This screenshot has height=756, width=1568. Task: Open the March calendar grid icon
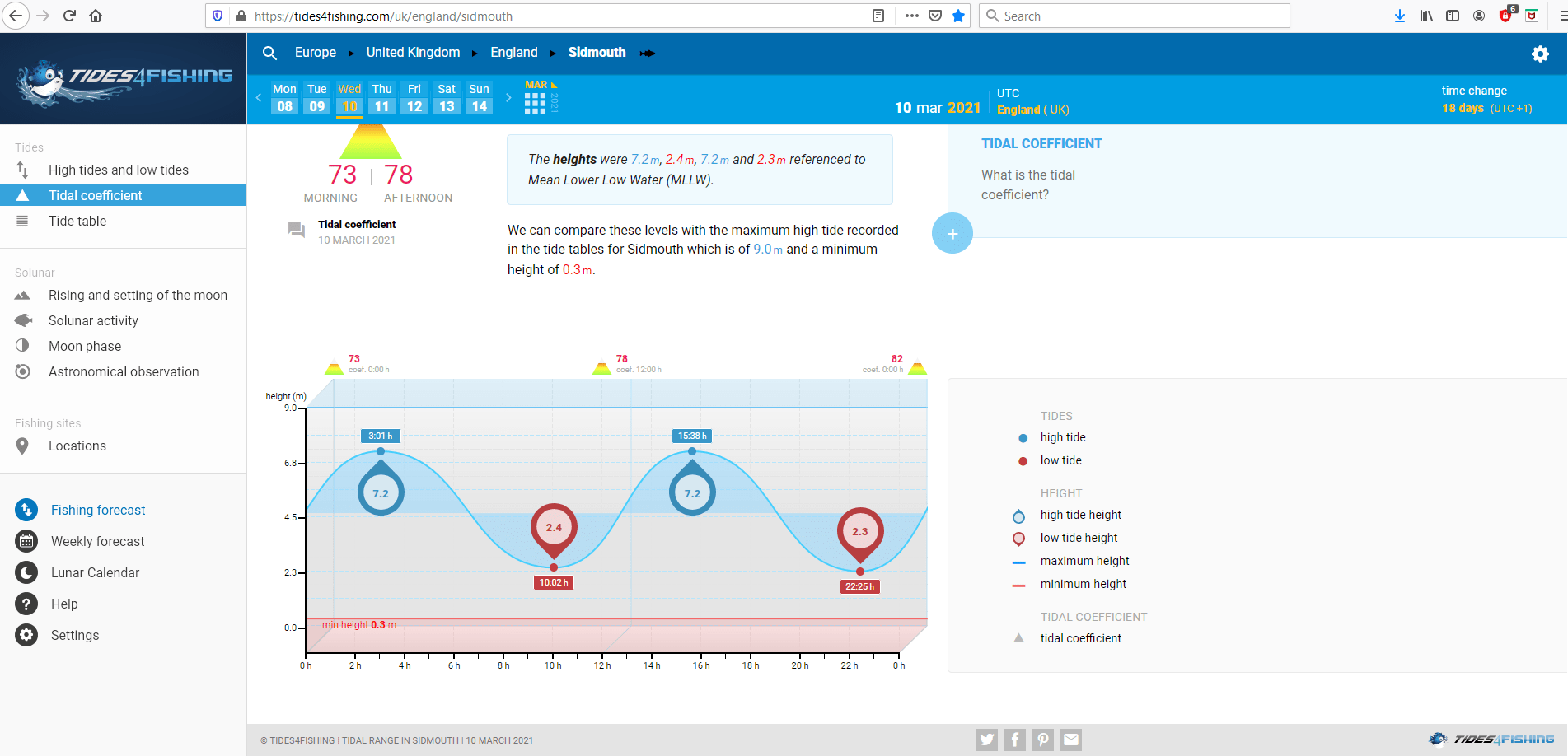click(535, 102)
